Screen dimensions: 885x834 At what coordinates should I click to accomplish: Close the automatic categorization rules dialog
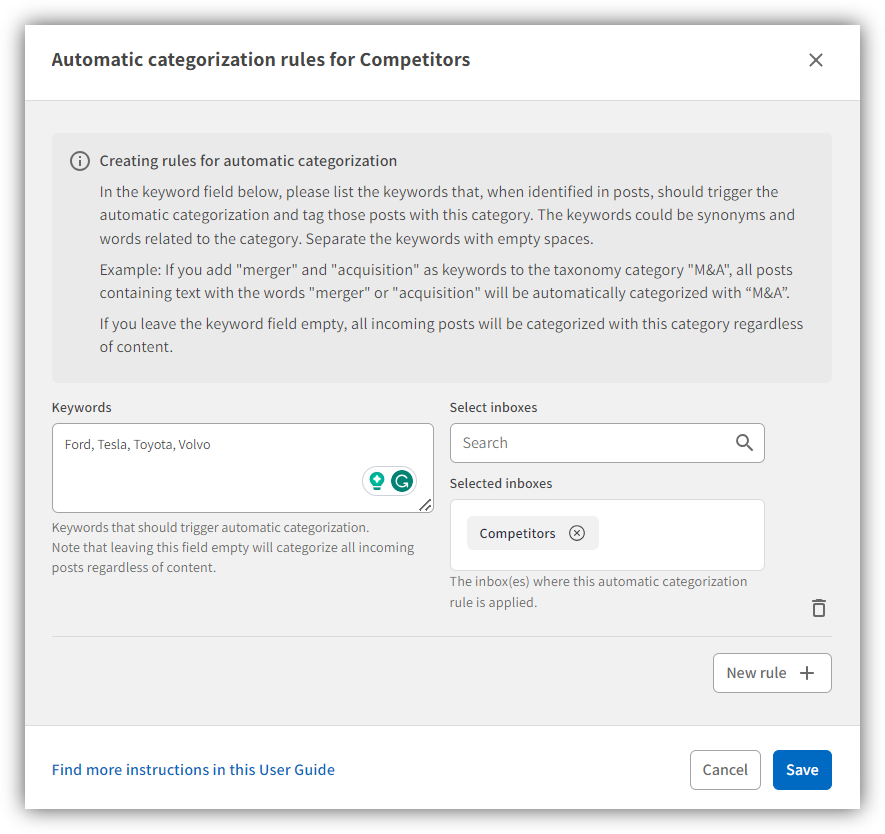[x=816, y=60]
